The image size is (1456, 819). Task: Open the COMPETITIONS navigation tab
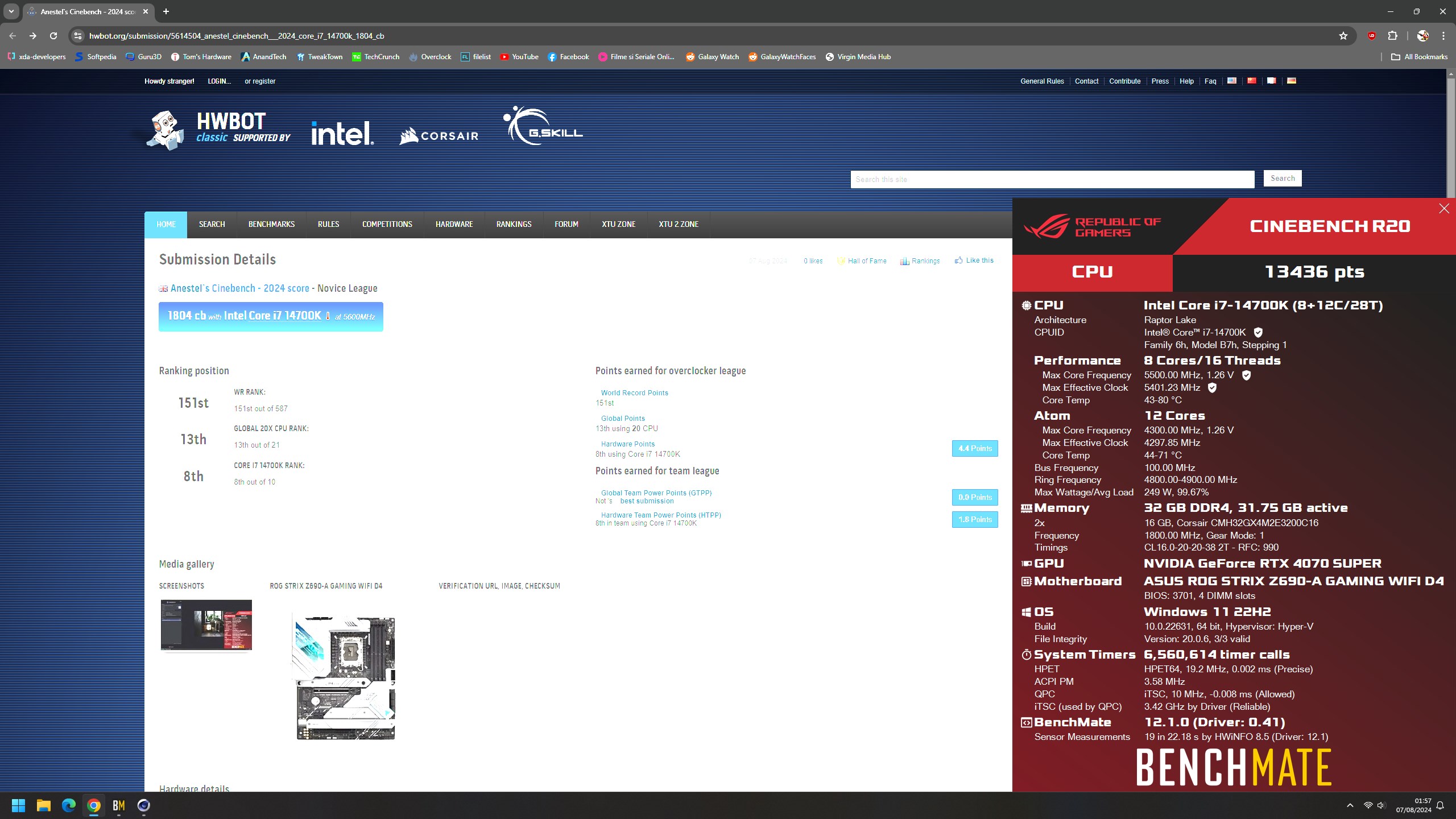click(387, 224)
